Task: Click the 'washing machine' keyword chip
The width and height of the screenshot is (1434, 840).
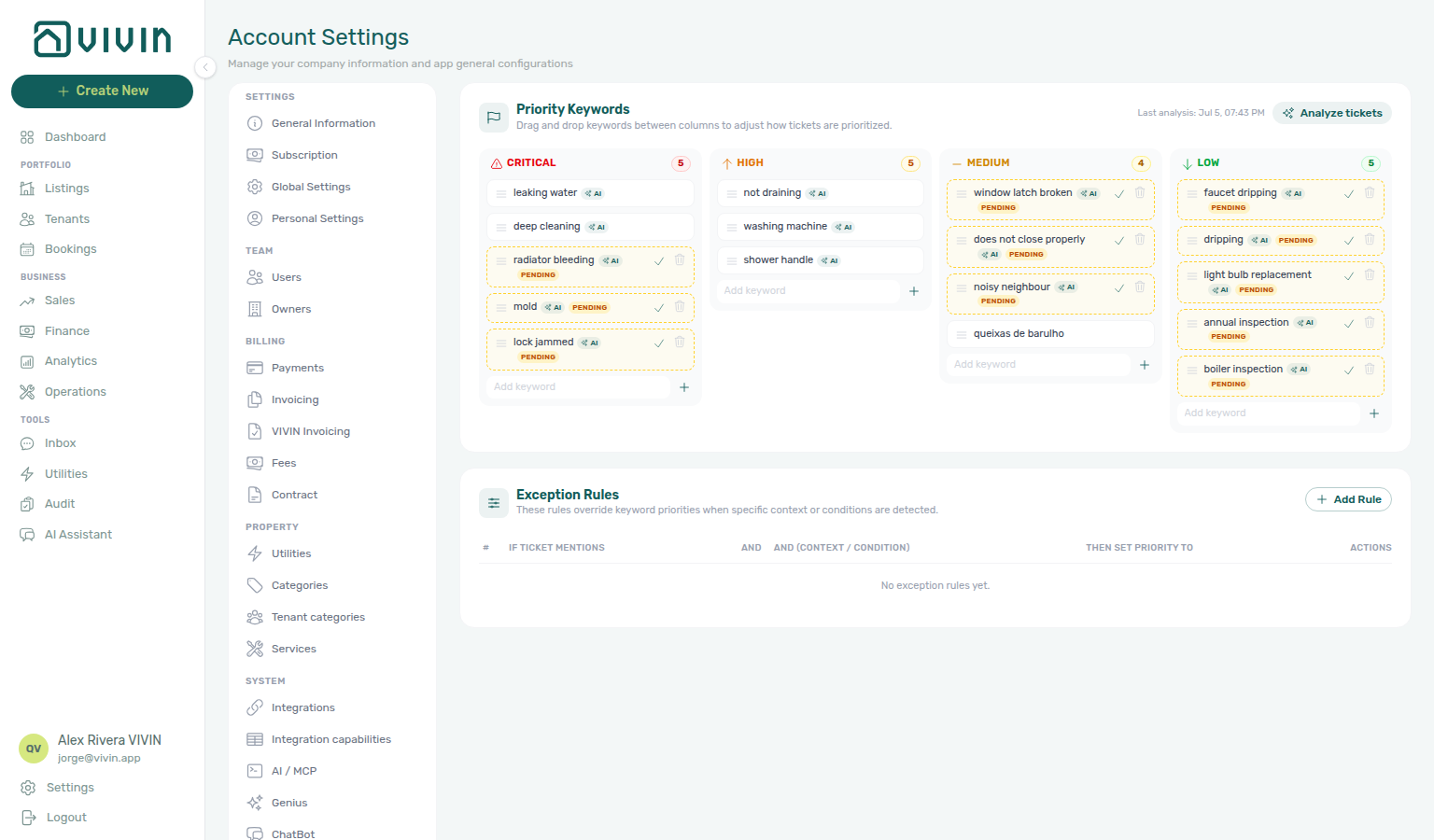Action: [821, 227]
